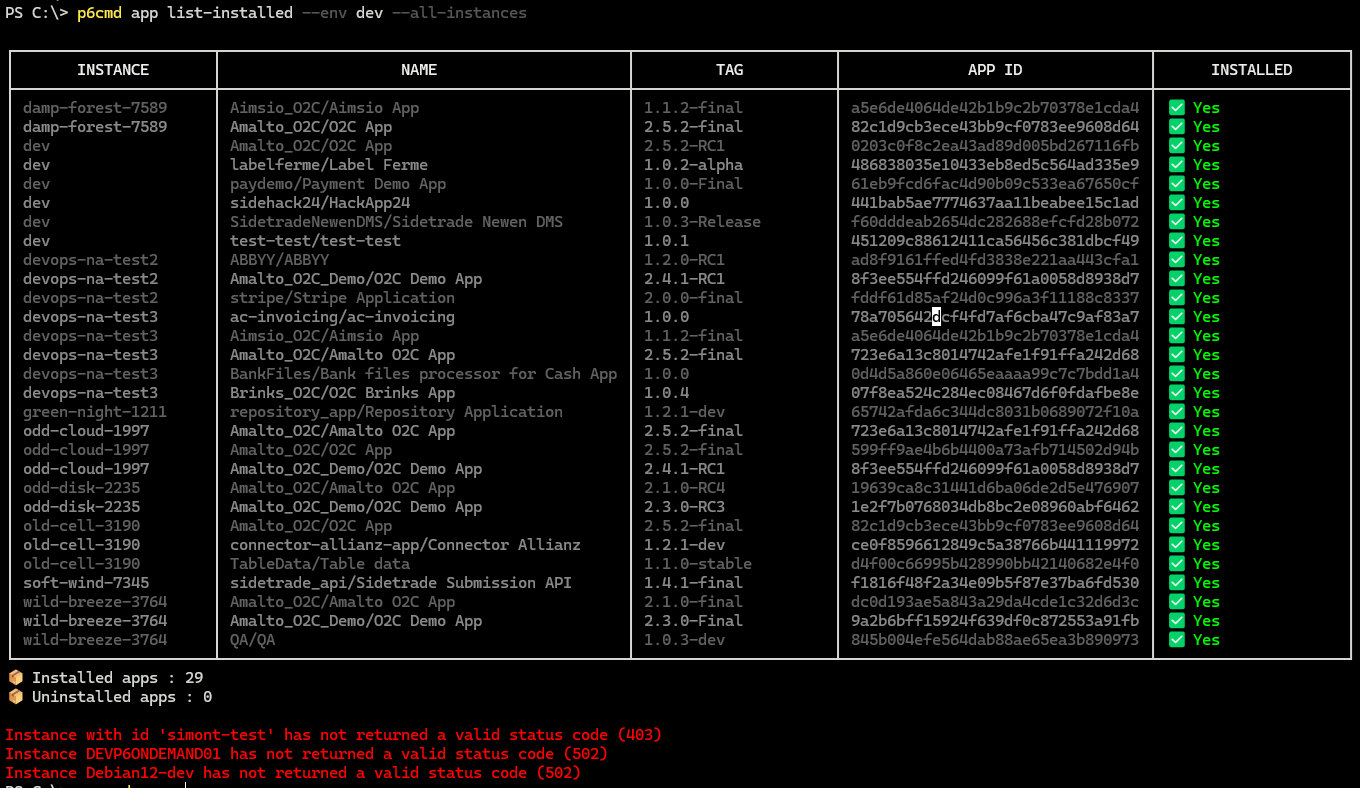Click the --all-instances flag in the command
The height and width of the screenshot is (788, 1360).
[460, 13]
